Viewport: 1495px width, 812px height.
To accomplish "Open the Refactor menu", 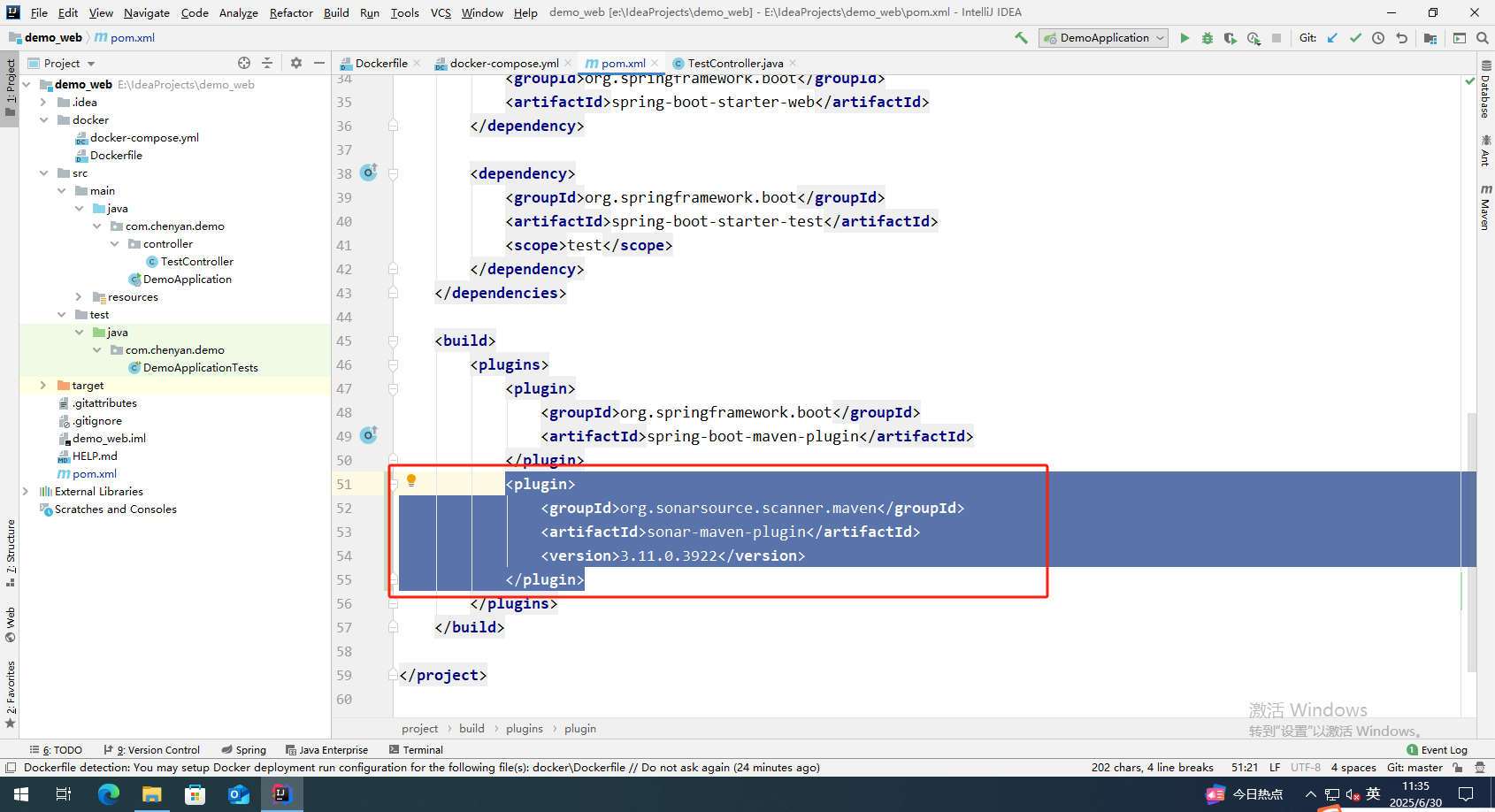I will [291, 12].
